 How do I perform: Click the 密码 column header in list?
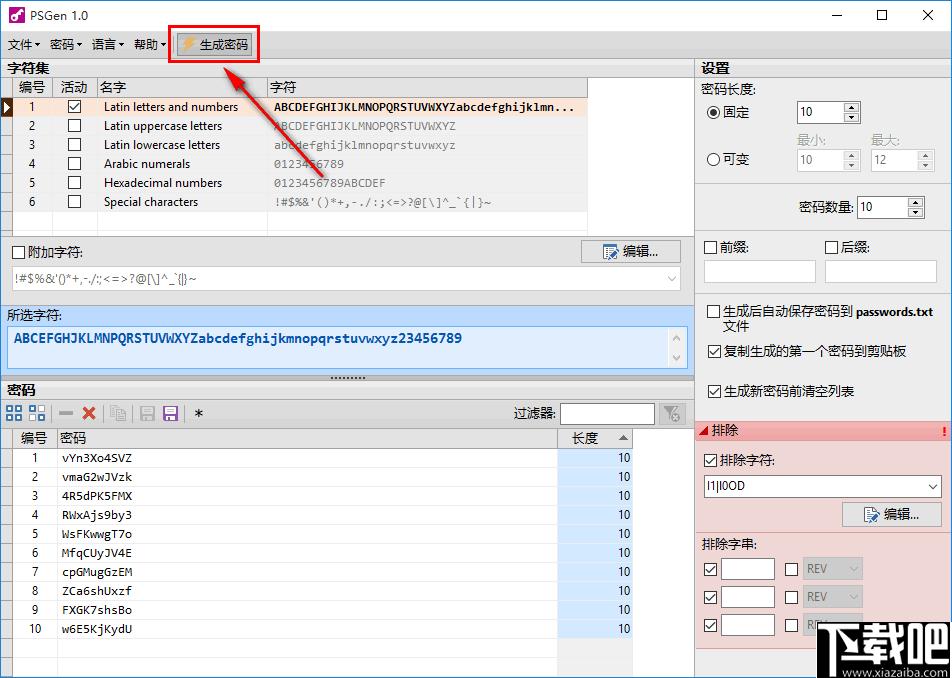coord(308,438)
